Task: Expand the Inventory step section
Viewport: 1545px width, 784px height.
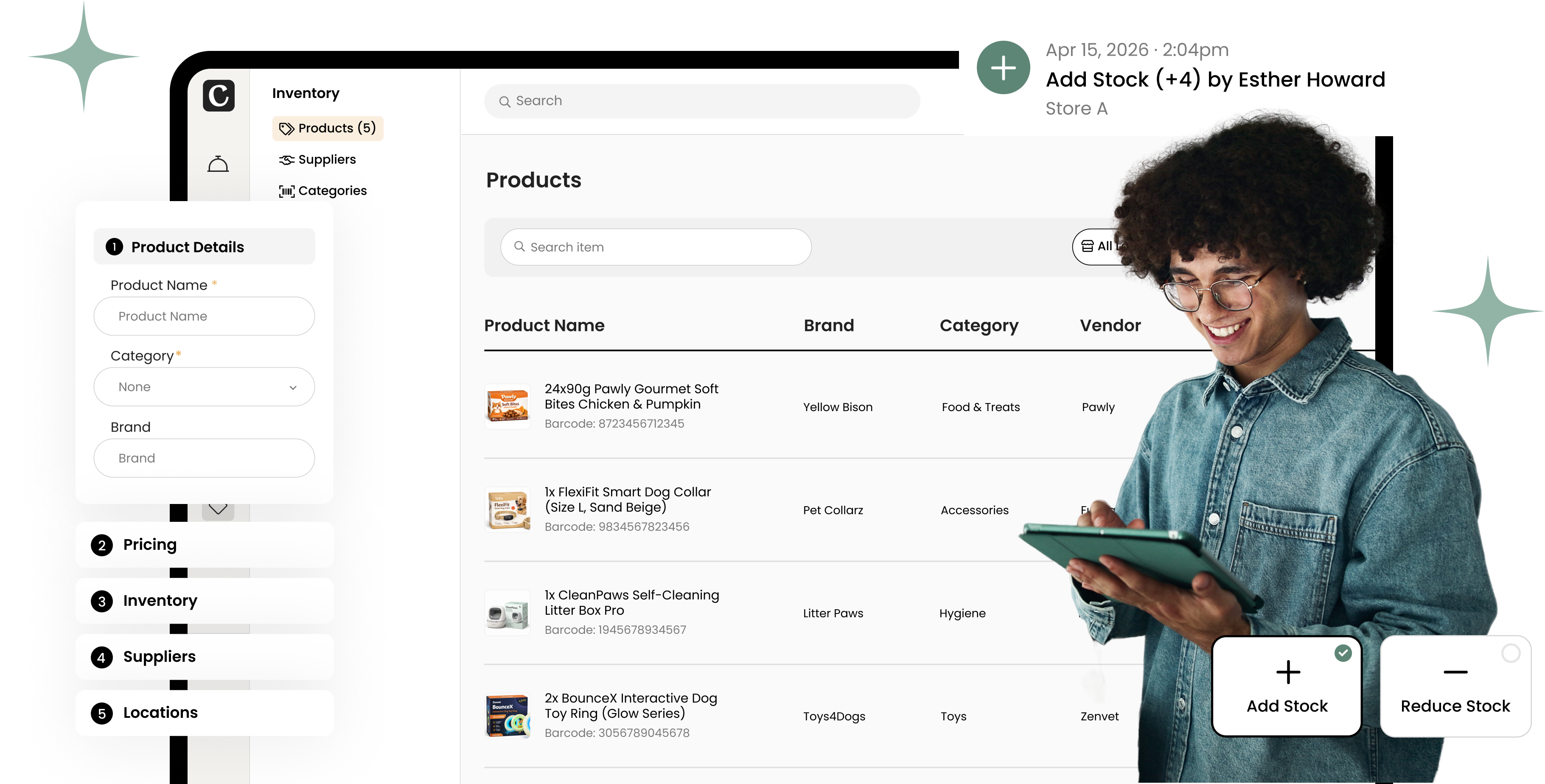Action: (x=205, y=600)
